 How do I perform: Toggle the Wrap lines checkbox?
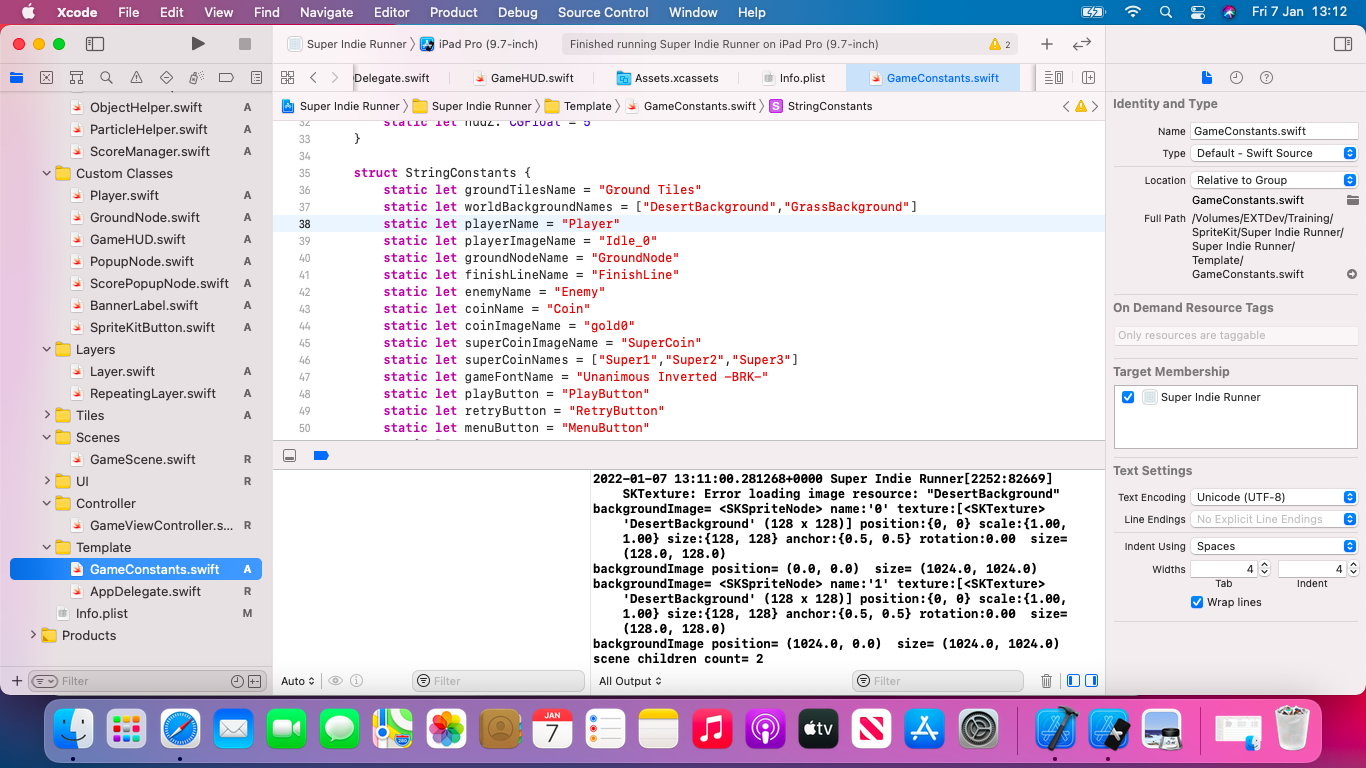coord(1197,602)
